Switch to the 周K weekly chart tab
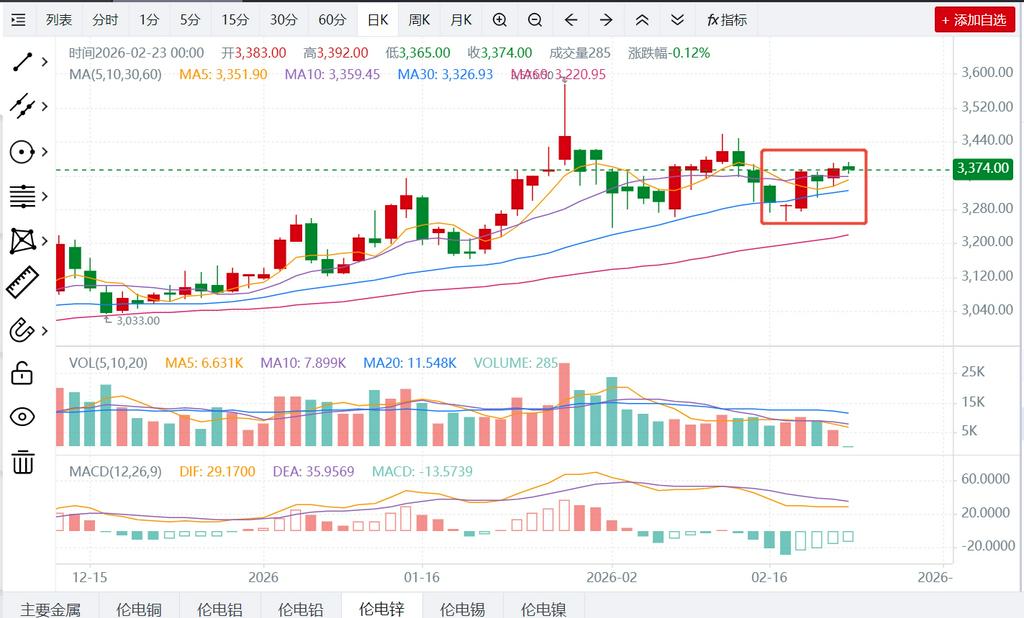 pyautogui.click(x=419, y=20)
